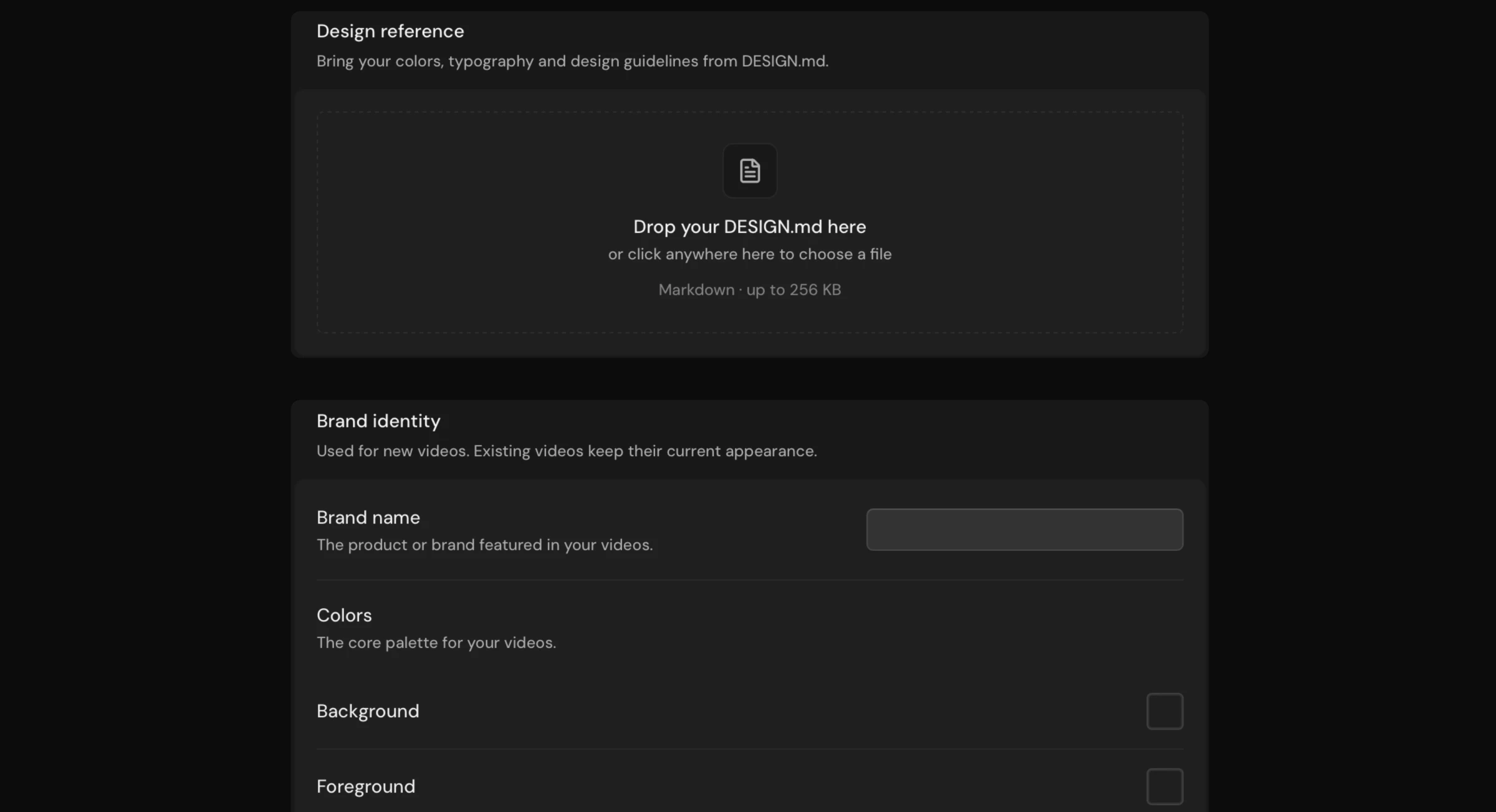Viewport: 1496px width, 812px height.
Task: Click 'Used for new videos' description text
Action: click(567, 451)
